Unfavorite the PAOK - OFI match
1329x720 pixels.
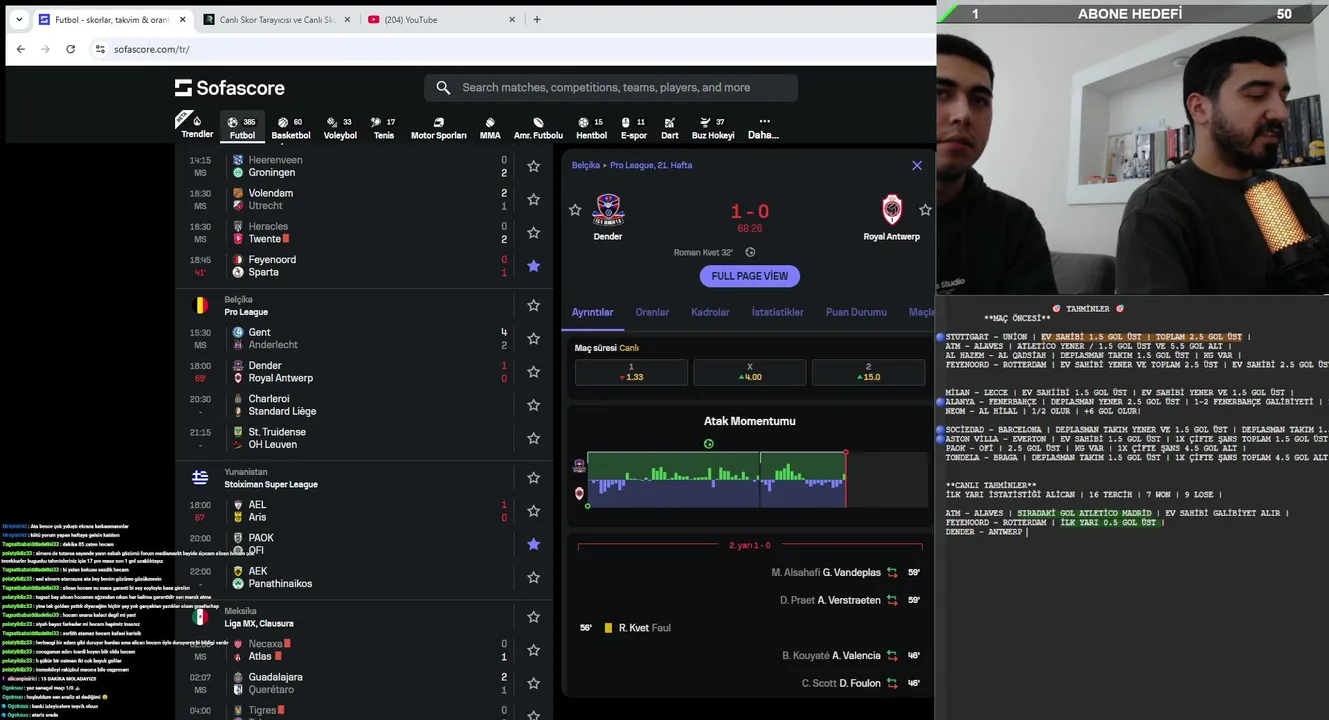533,544
